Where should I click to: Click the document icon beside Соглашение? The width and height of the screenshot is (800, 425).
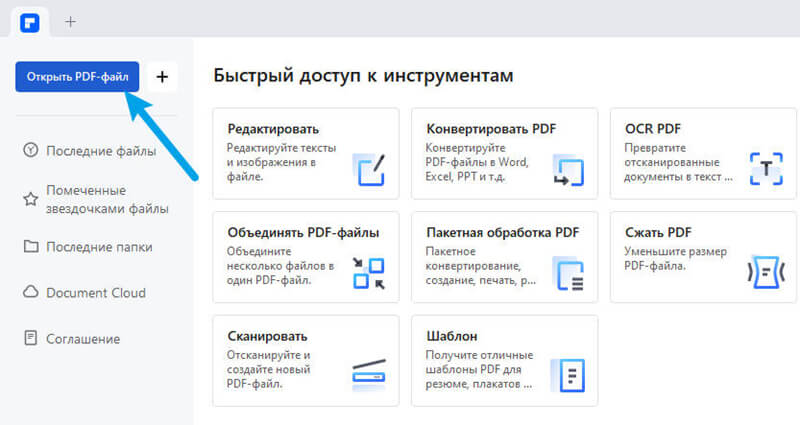coord(30,339)
